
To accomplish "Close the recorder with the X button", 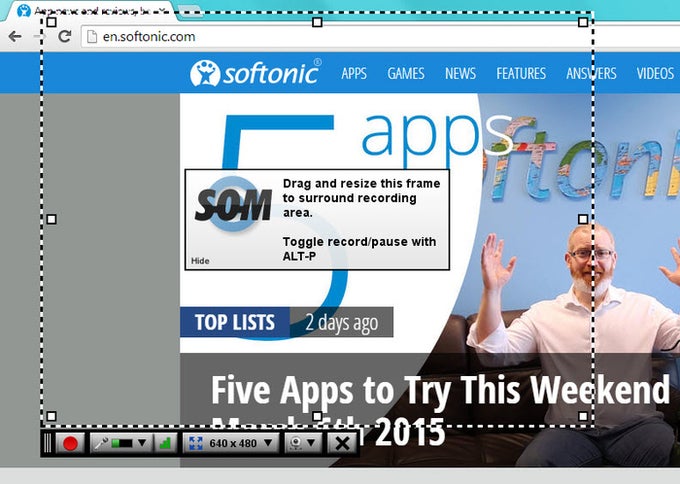I will (x=342, y=443).
